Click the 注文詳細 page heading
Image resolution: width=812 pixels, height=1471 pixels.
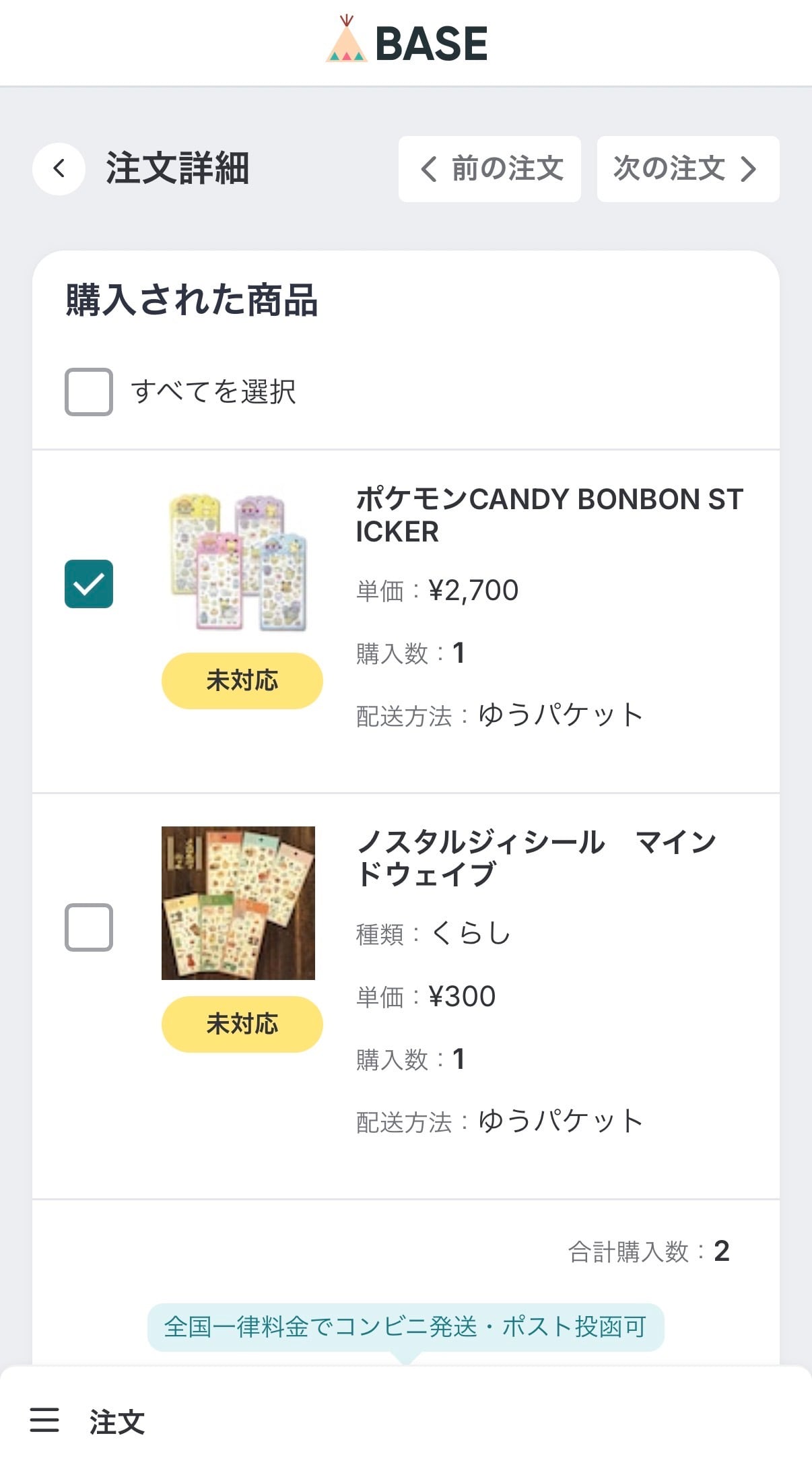tap(178, 168)
